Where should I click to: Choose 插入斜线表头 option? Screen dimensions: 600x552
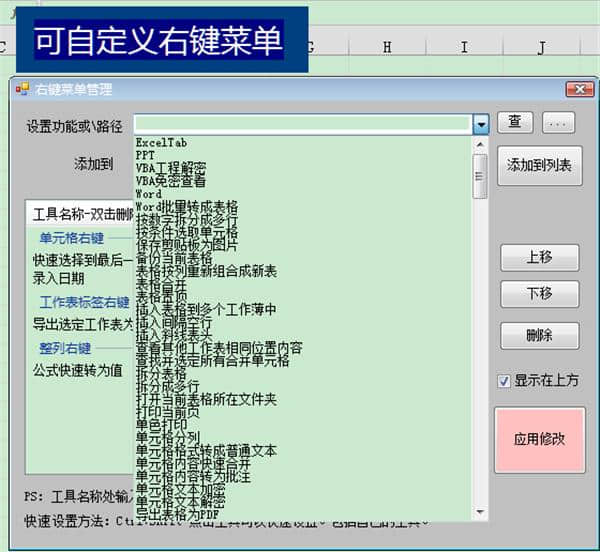[174, 335]
